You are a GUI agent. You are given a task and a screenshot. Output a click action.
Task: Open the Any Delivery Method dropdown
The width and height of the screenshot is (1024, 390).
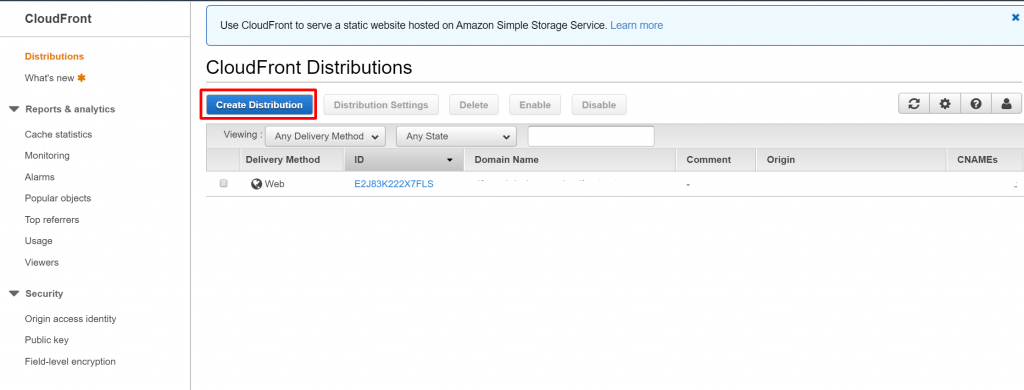[325, 137]
